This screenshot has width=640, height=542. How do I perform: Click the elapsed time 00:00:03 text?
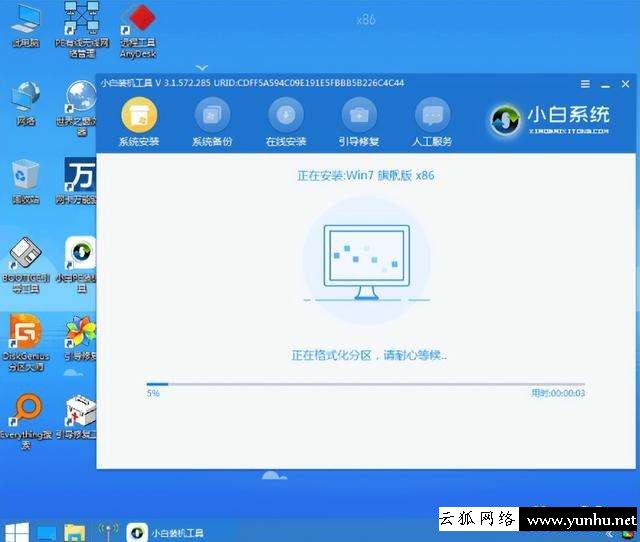(x=558, y=393)
